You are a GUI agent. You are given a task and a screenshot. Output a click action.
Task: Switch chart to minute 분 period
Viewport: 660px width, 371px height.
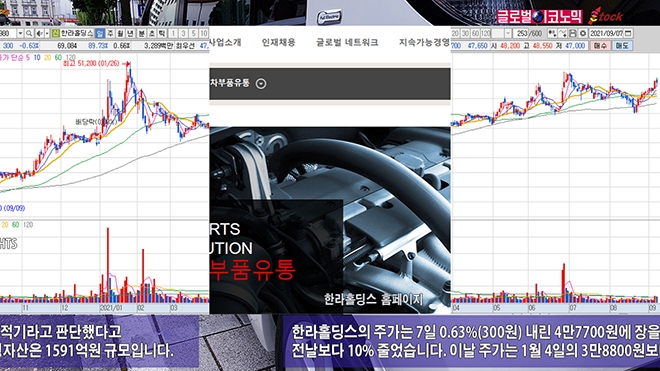(141, 33)
